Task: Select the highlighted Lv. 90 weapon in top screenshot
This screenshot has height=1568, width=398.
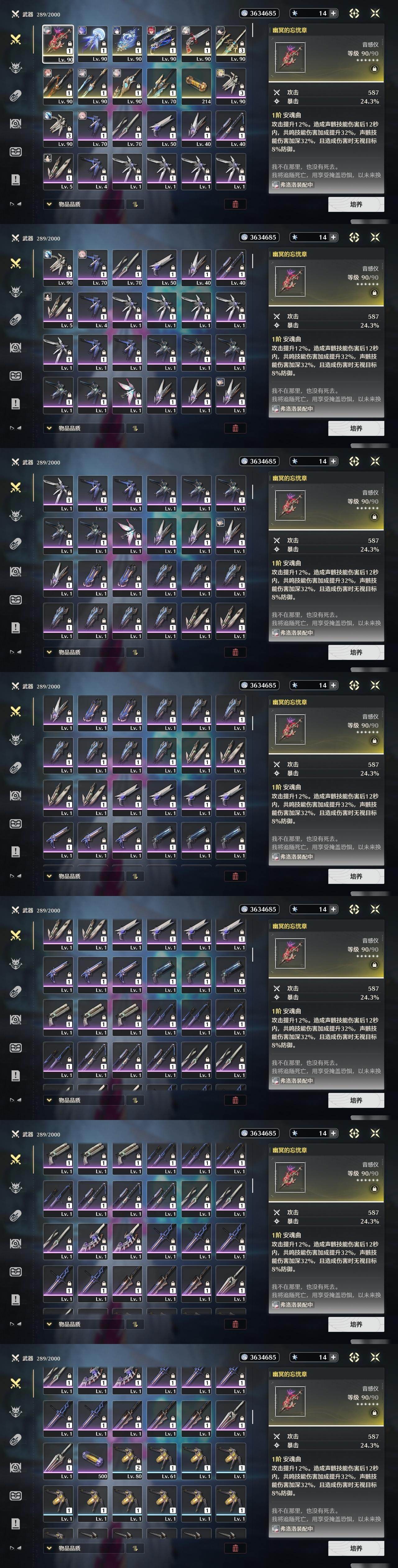Action: (58, 44)
